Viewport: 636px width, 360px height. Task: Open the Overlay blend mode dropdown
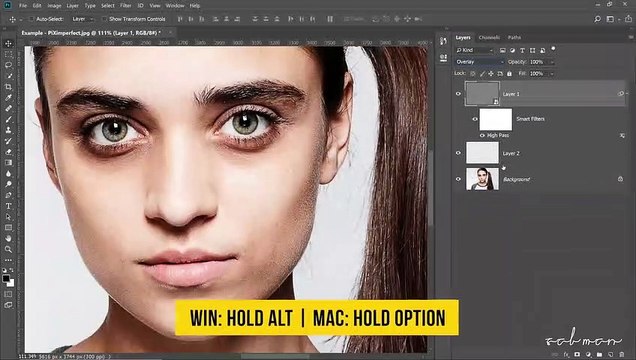click(x=479, y=62)
